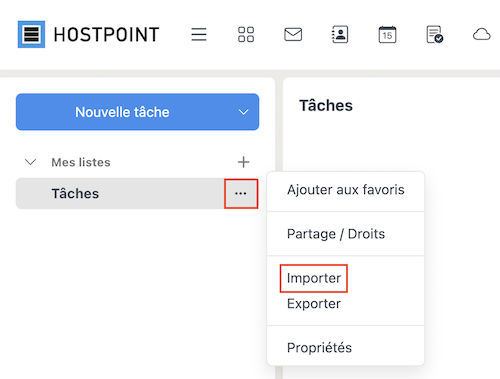Choose Importer in the context menu

314,278
